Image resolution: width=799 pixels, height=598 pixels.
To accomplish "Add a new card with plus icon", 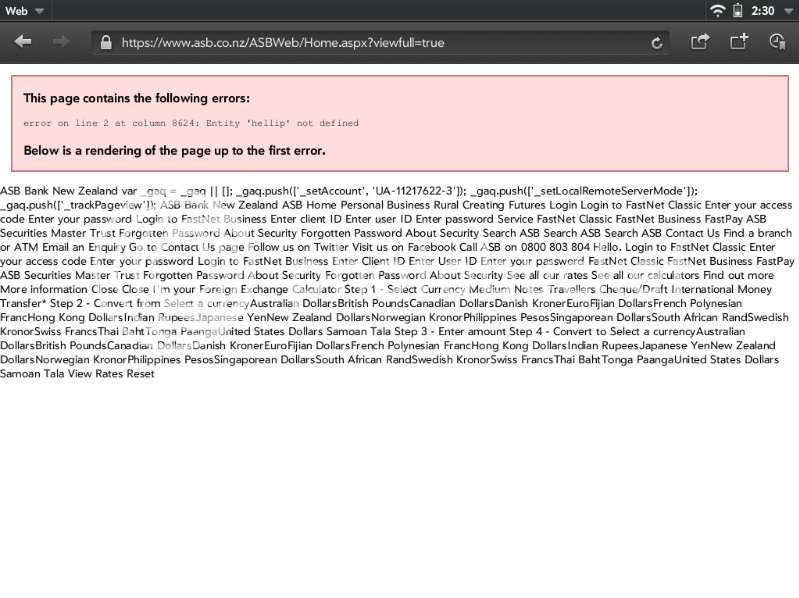I will click(x=738, y=41).
